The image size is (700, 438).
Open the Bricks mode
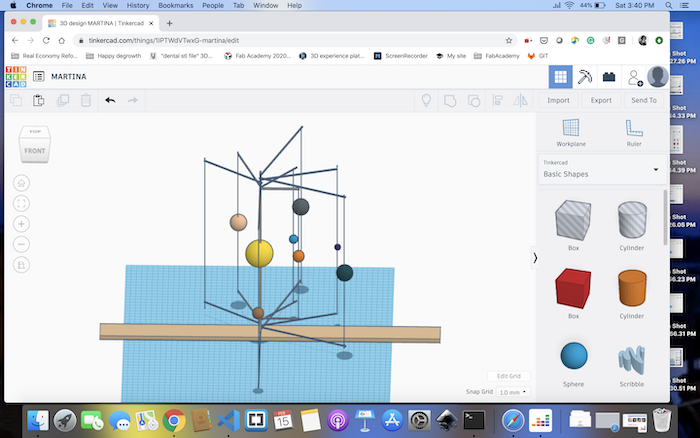609,77
